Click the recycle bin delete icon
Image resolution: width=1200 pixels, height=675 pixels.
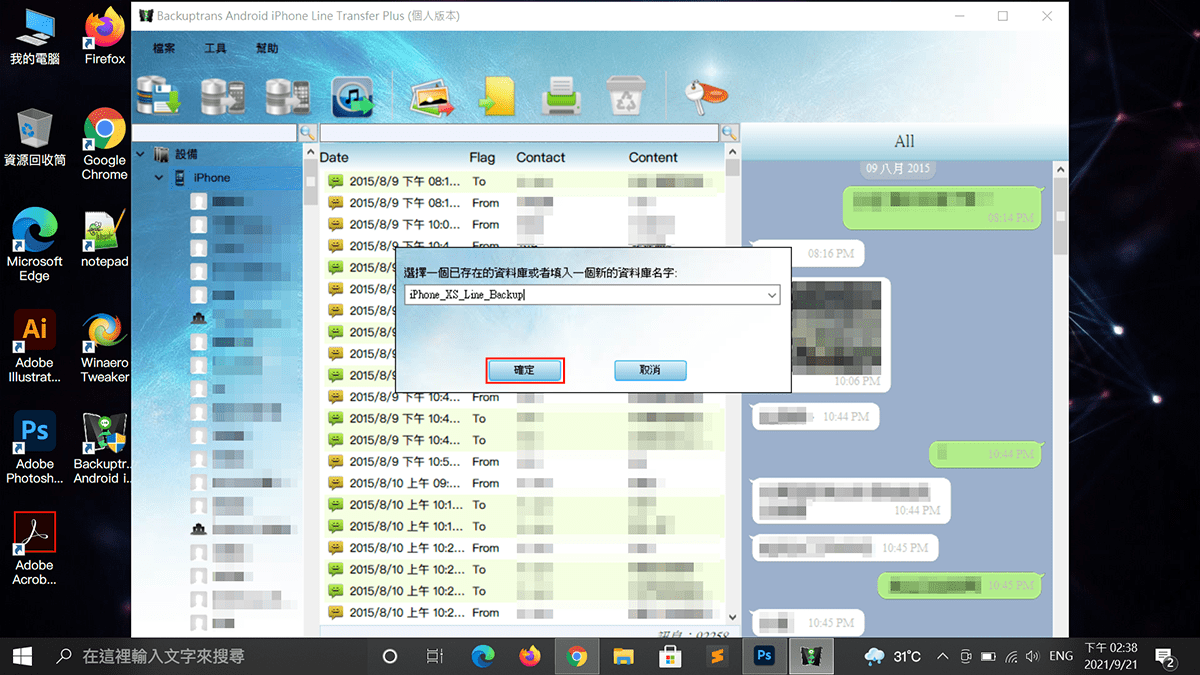pos(626,96)
